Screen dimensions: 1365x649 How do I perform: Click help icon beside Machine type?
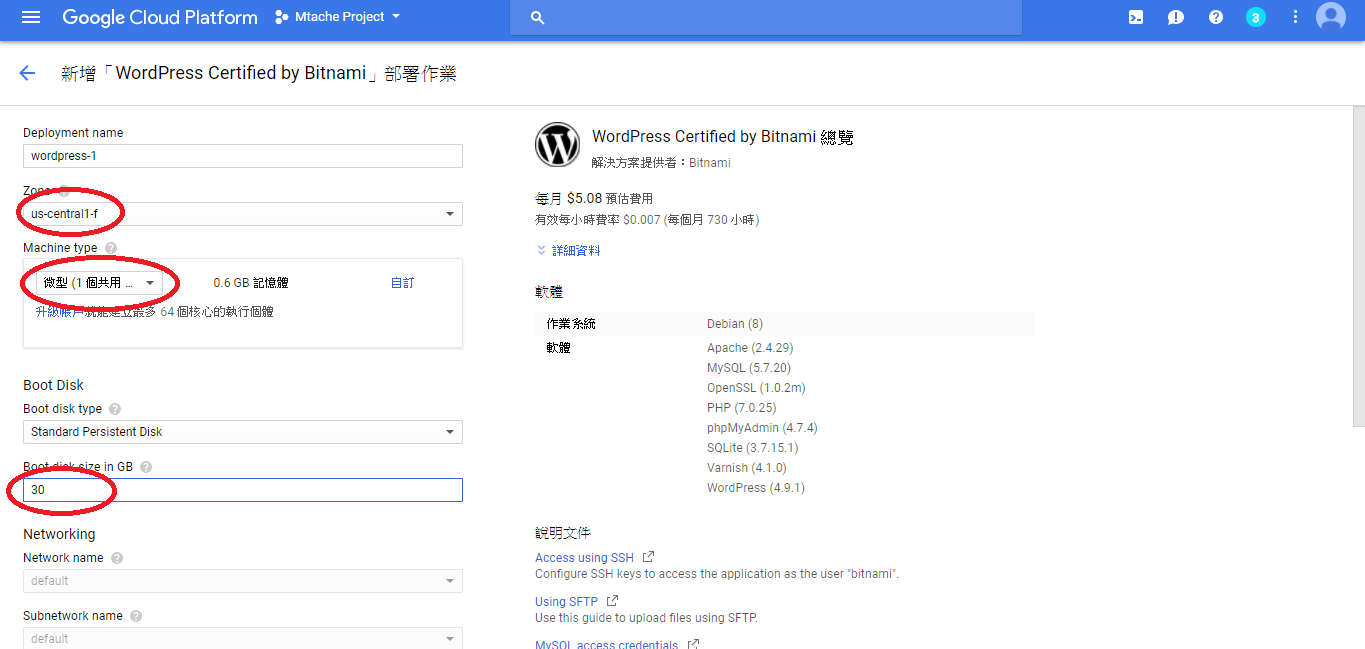(x=111, y=248)
